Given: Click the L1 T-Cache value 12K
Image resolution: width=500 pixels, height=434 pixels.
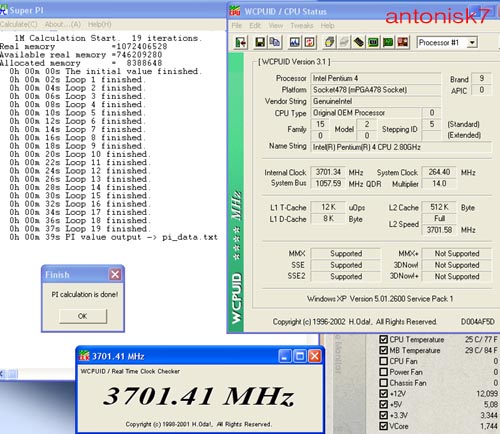Looking at the screenshot, I should coord(328,207).
